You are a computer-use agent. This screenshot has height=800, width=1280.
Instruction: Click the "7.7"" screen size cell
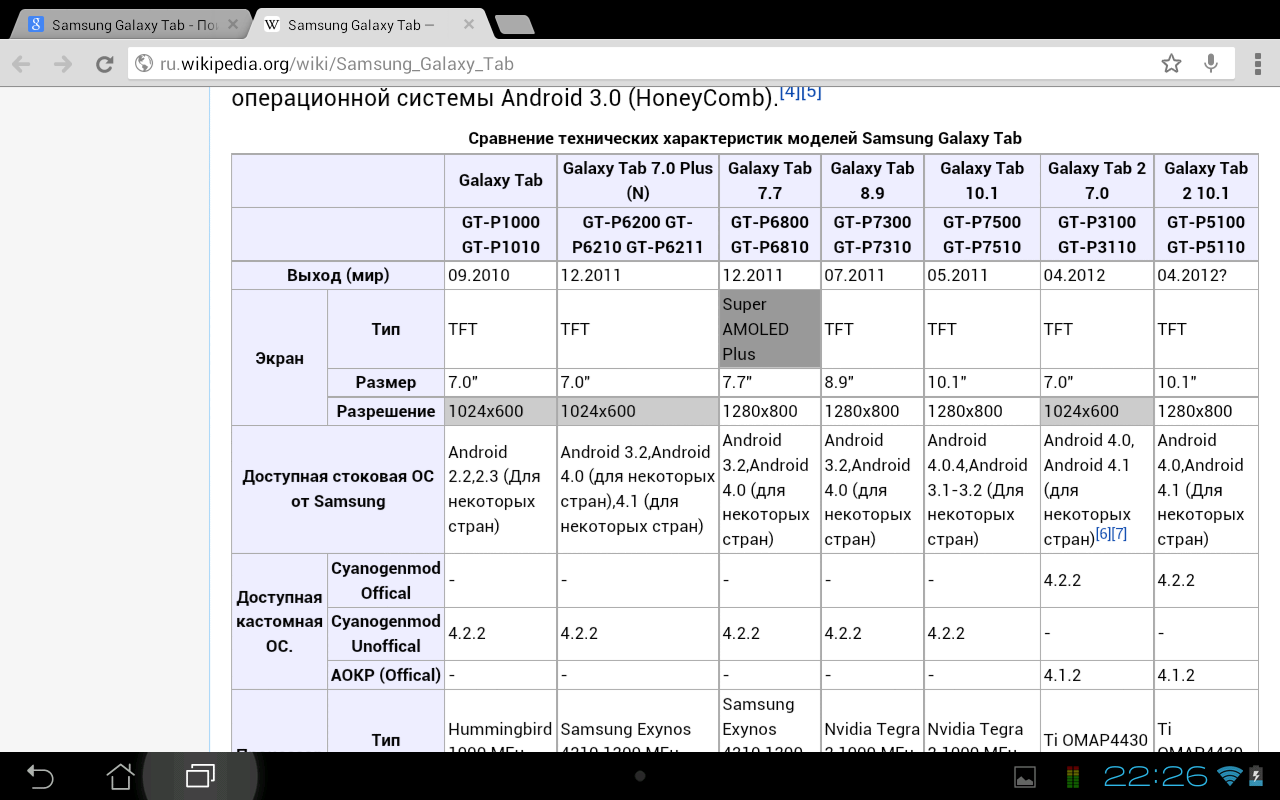point(770,382)
